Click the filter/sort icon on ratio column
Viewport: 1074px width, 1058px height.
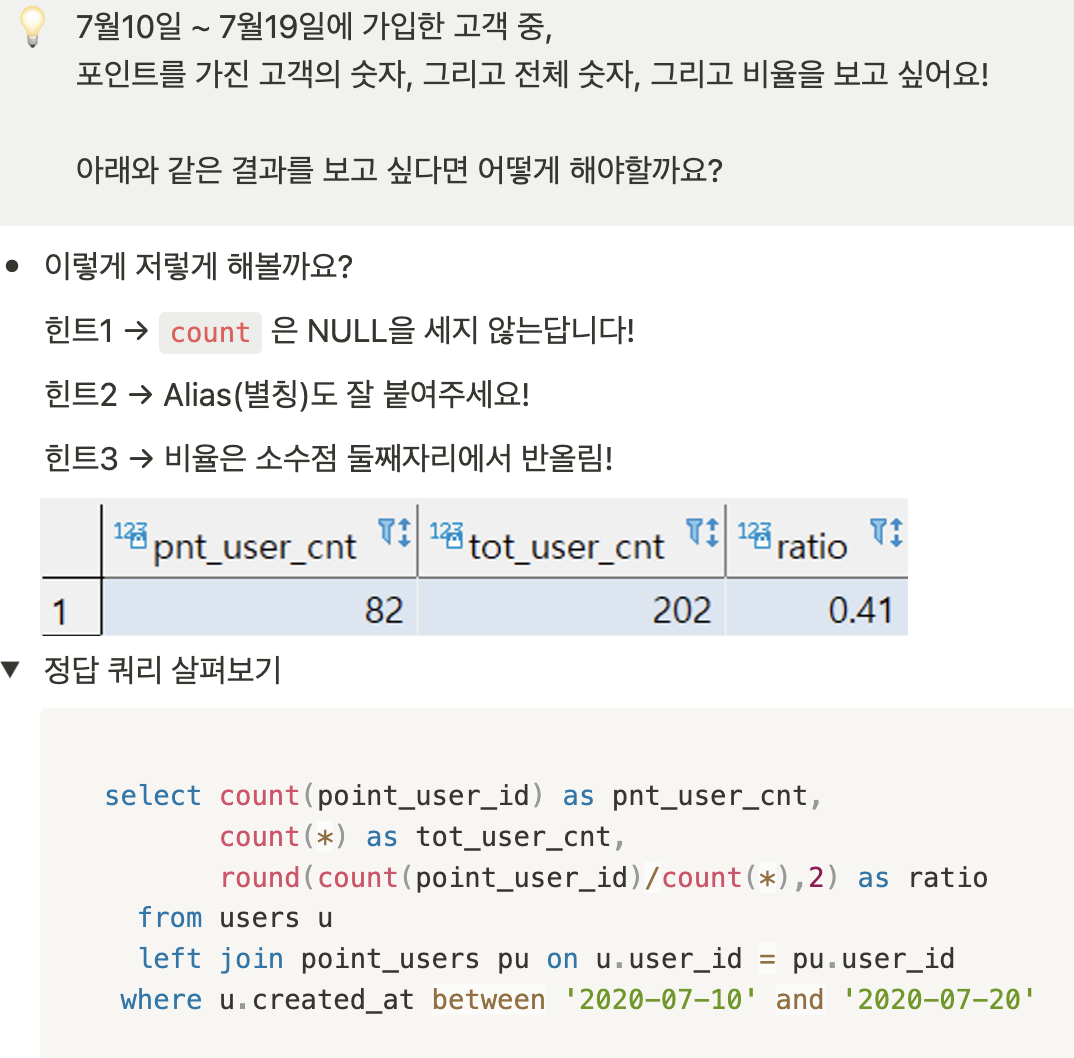[x=886, y=532]
